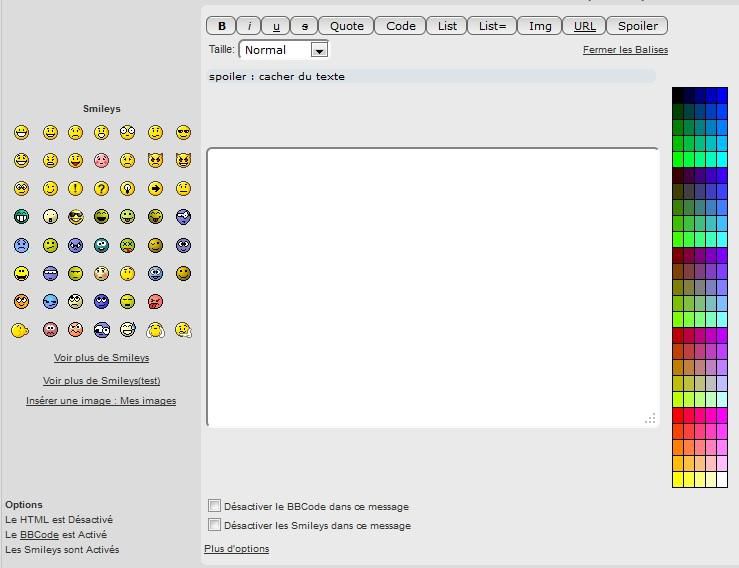Apply italic with the i button
Image resolution: width=739 pixels, height=568 pixels.
pyautogui.click(x=249, y=26)
